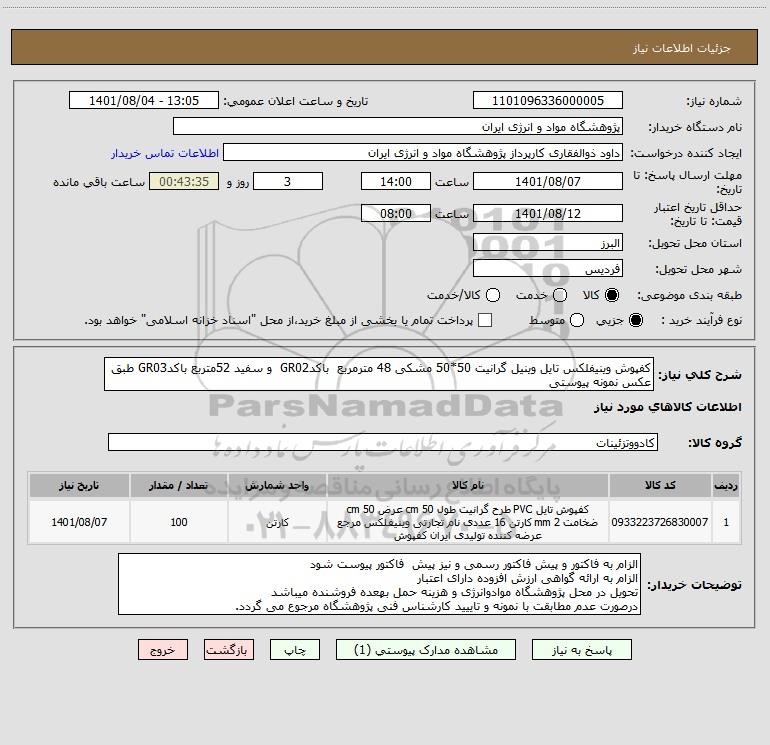Click the ردیف column header
The width and height of the screenshot is (770, 745).
tap(726, 485)
